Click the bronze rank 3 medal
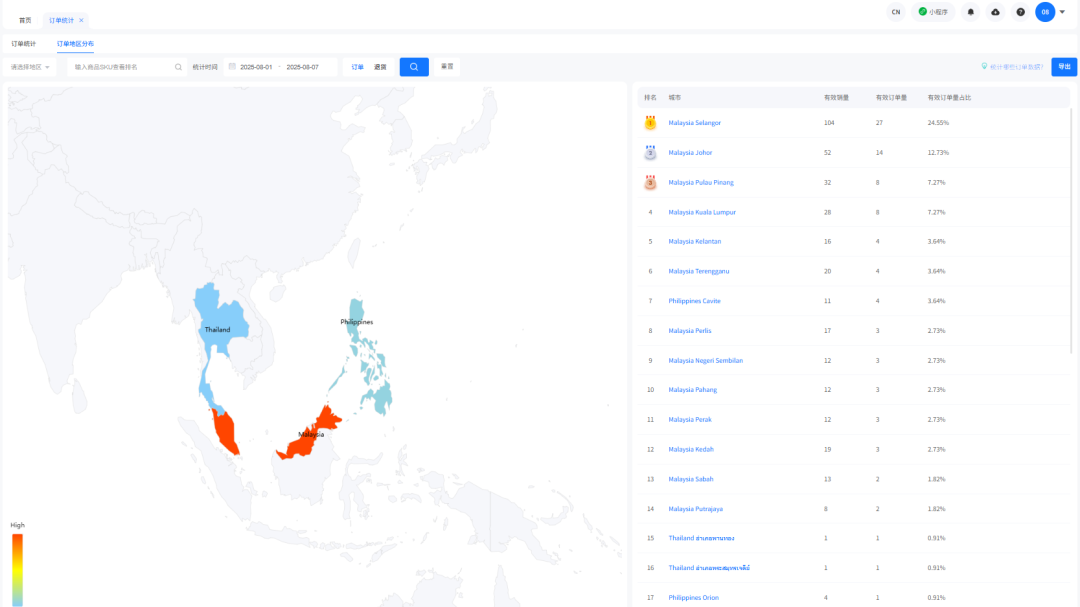This screenshot has height=607, width=1080. 650,183
